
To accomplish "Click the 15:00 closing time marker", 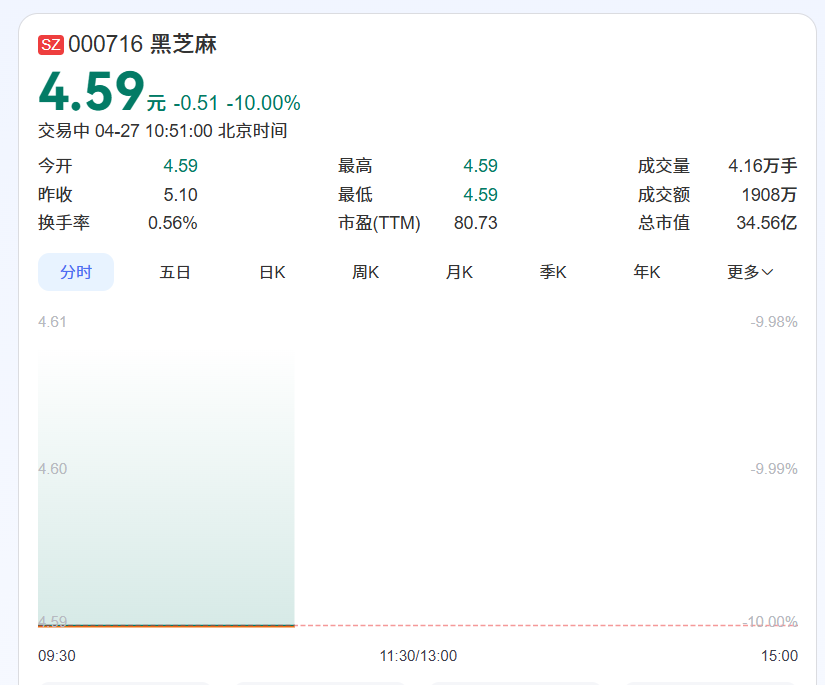I will 779,656.
